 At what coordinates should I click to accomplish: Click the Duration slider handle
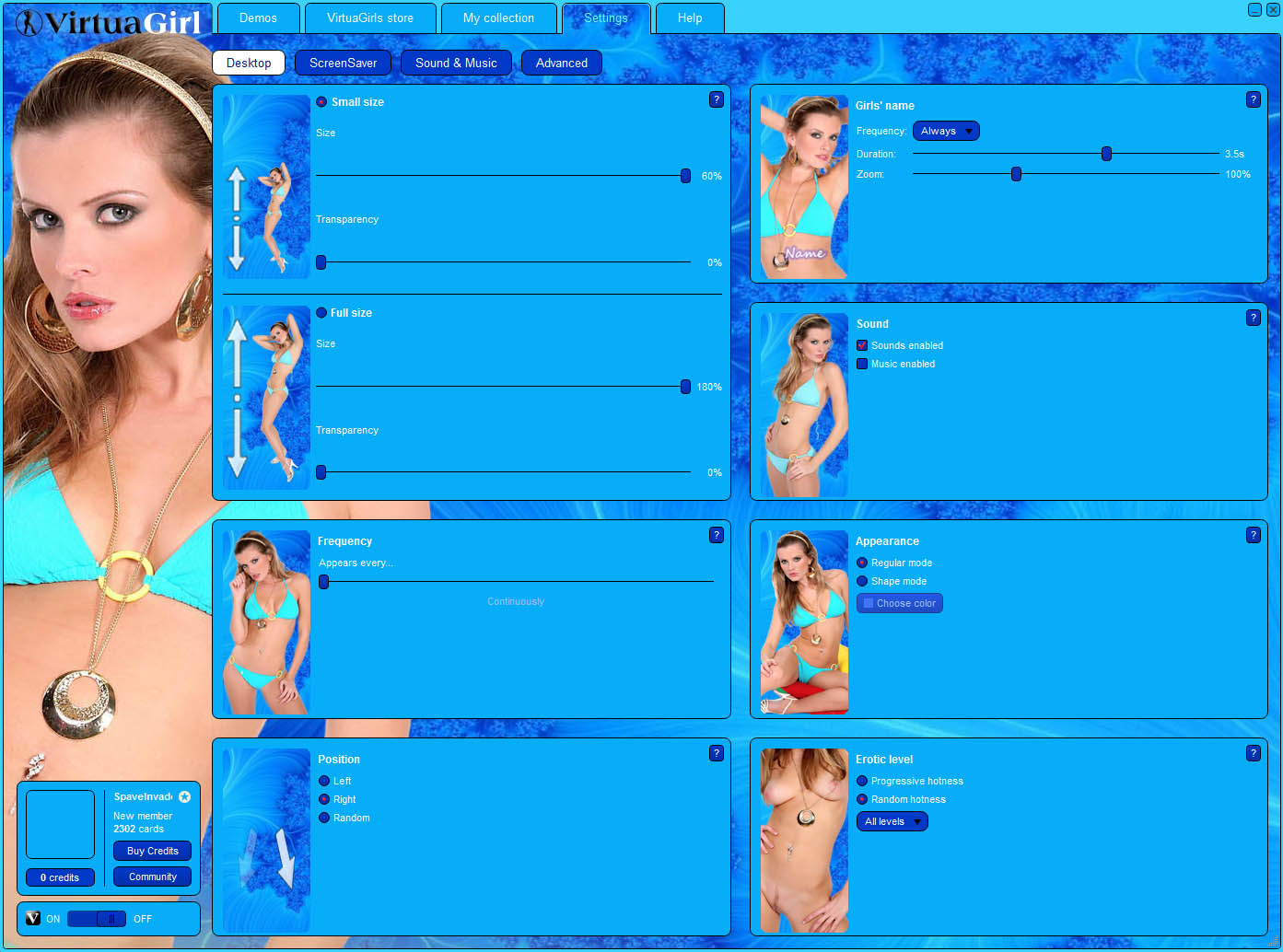click(1106, 154)
